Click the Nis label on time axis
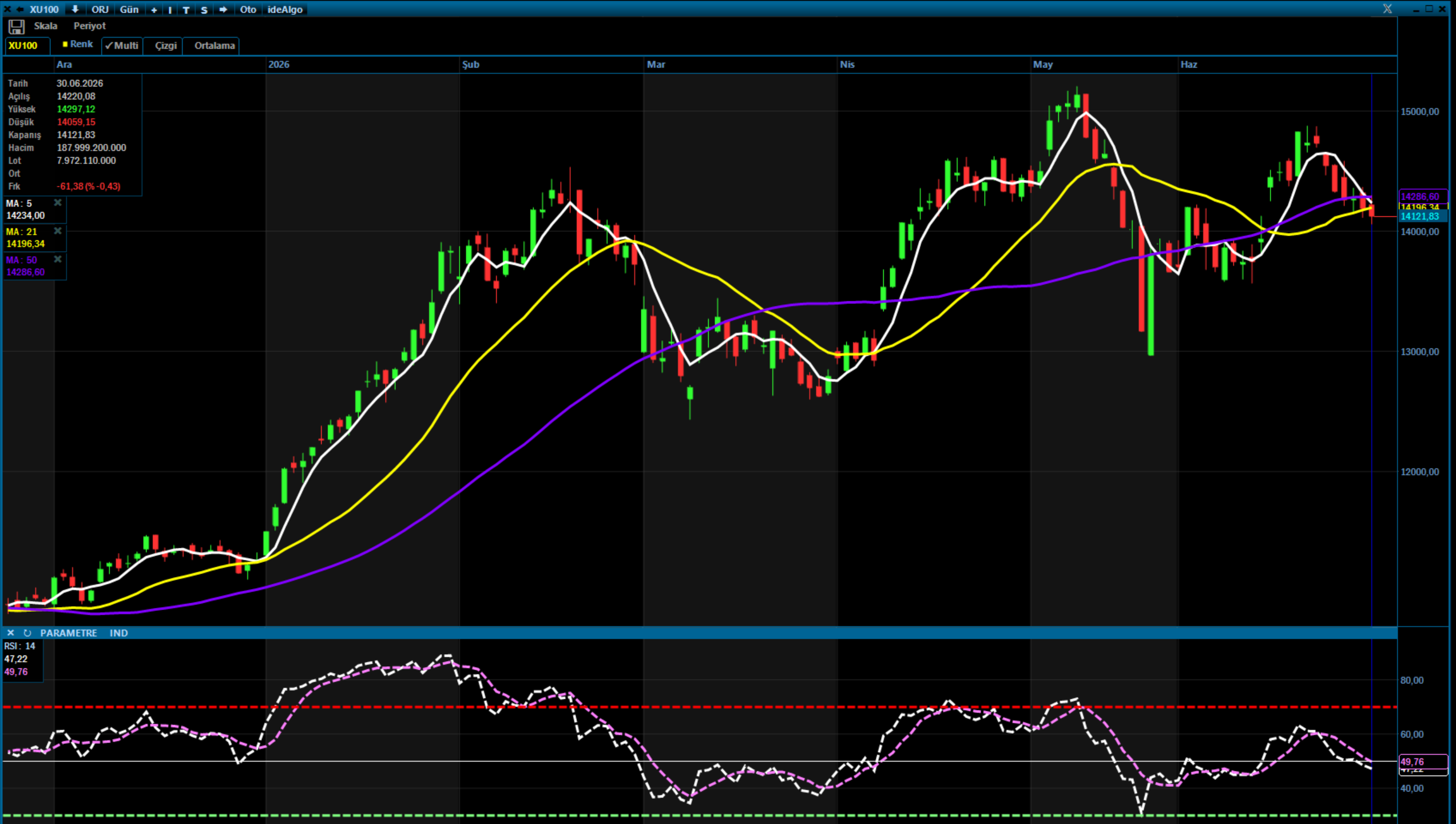Viewport: 1456px width, 824px height. 847,65
